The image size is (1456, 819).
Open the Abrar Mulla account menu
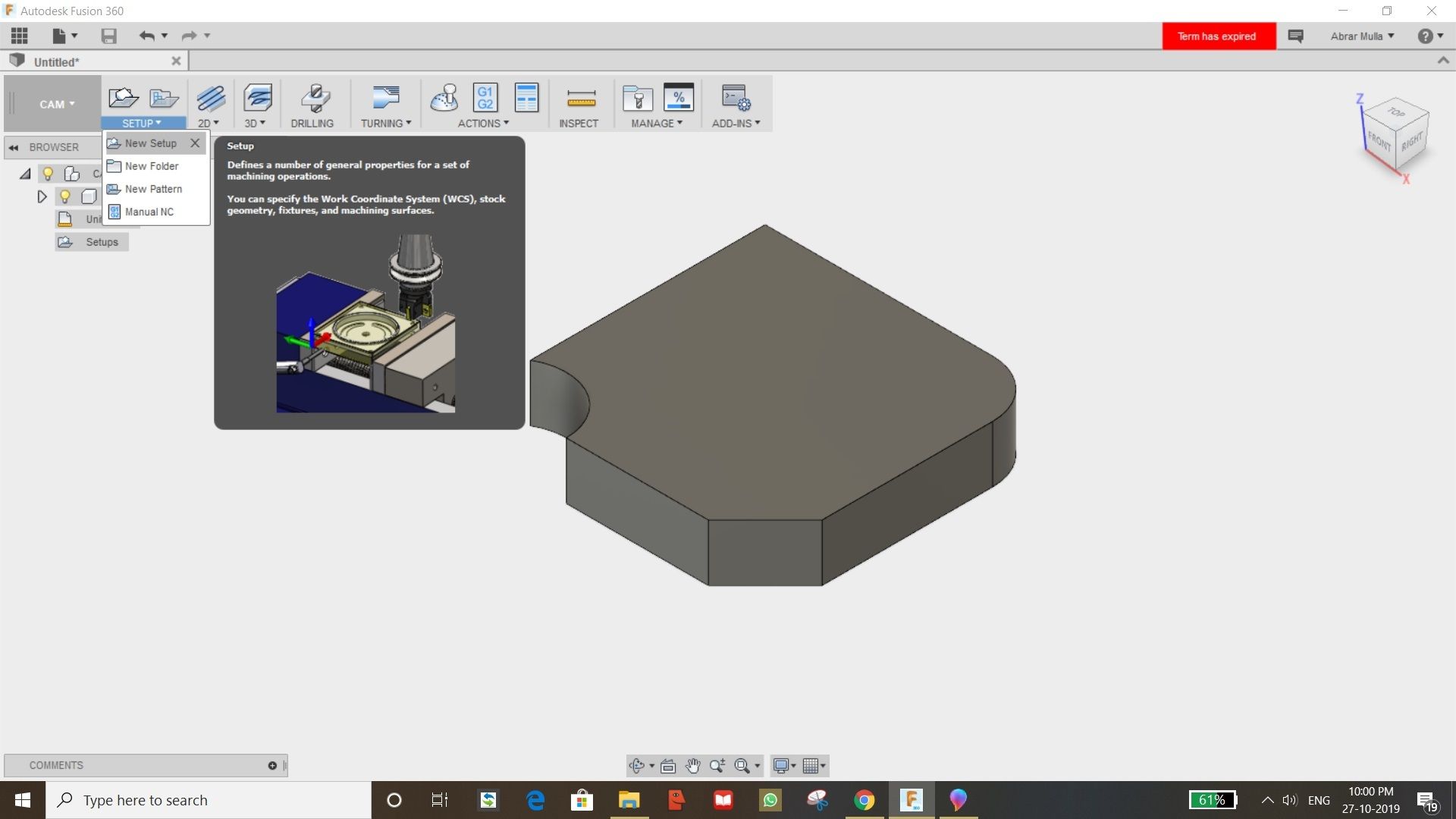click(x=1361, y=36)
